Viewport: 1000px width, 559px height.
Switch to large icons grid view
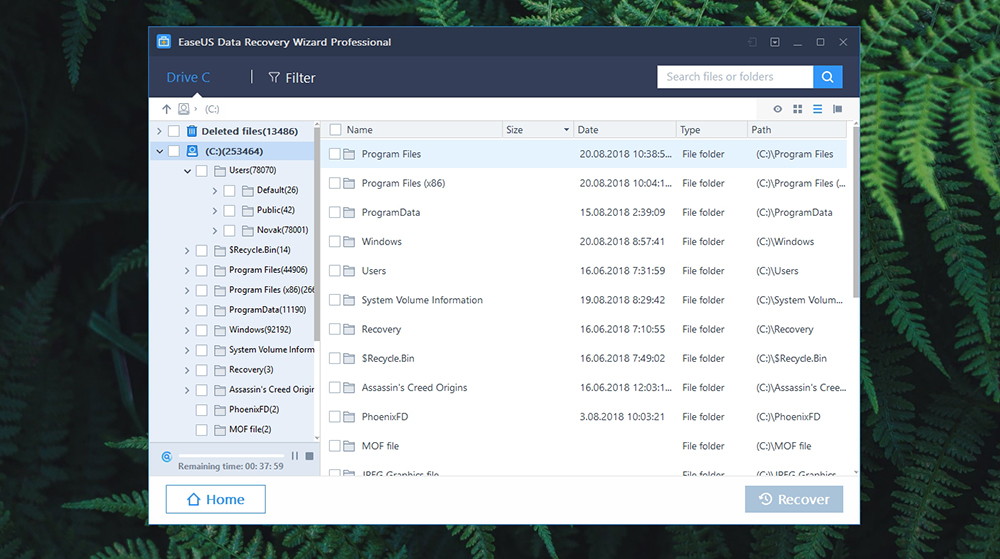pos(797,109)
